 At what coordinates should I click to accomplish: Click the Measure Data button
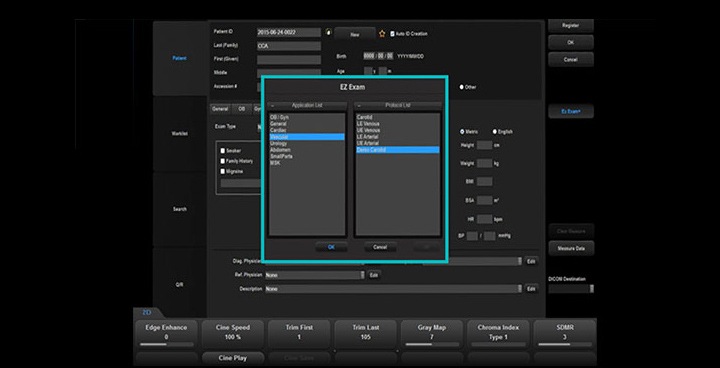click(x=571, y=248)
